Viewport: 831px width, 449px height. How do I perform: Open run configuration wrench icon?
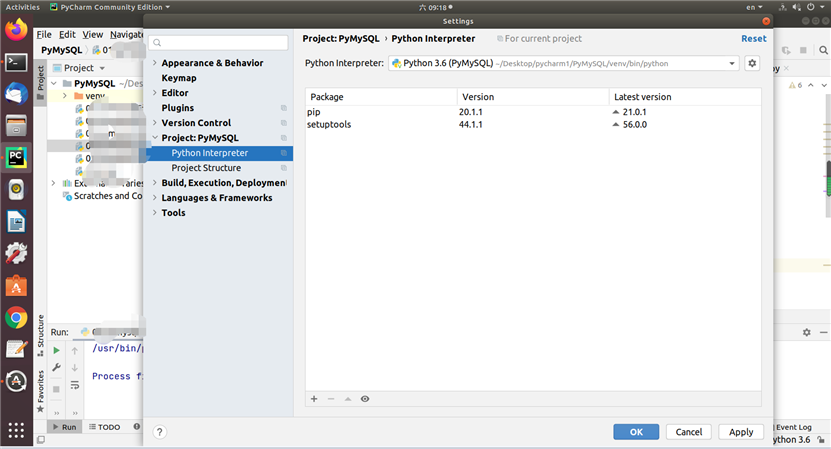56,367
